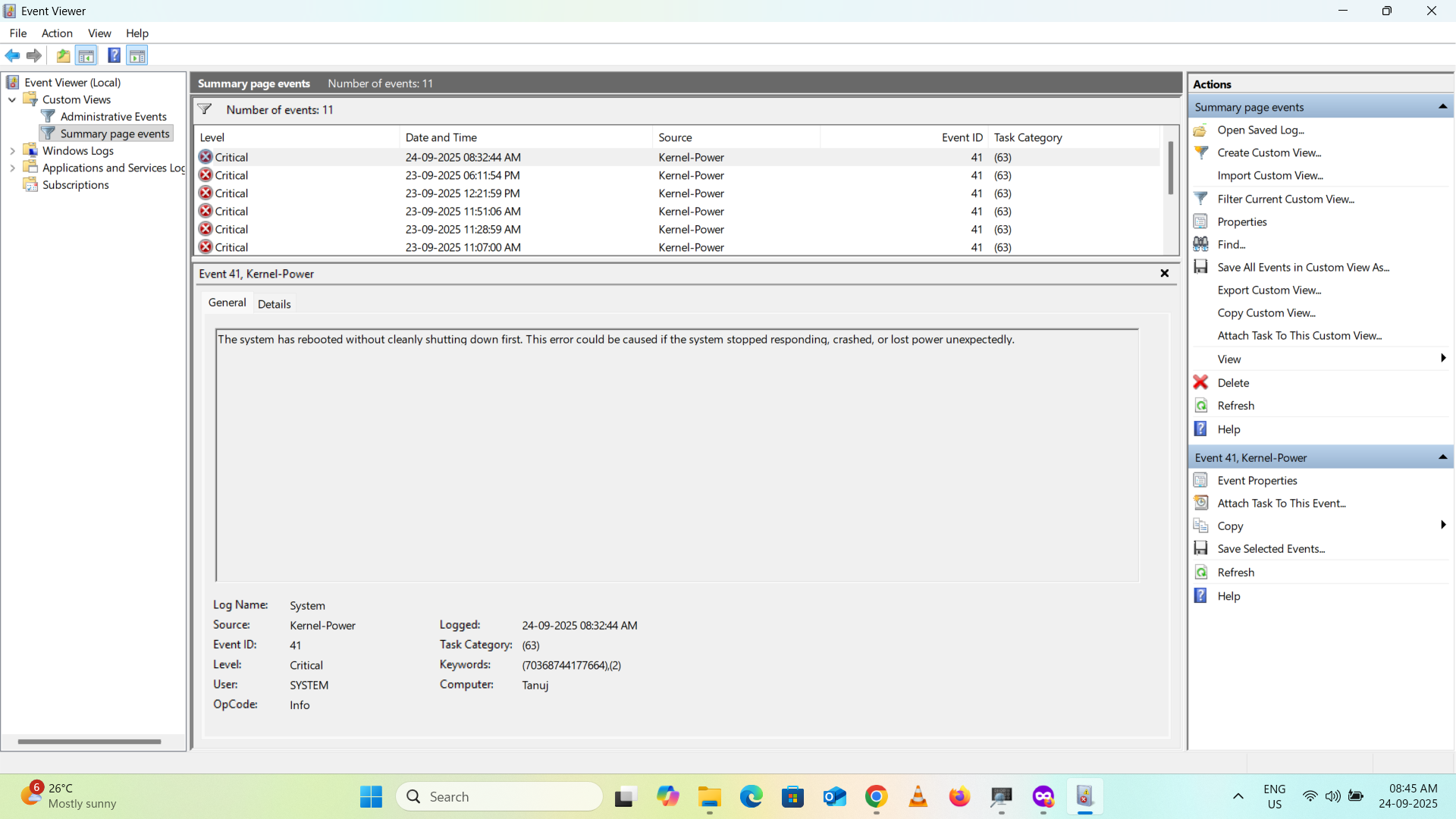
Task: Sort events by Date and Time column
Action: (x=441, y=137)
